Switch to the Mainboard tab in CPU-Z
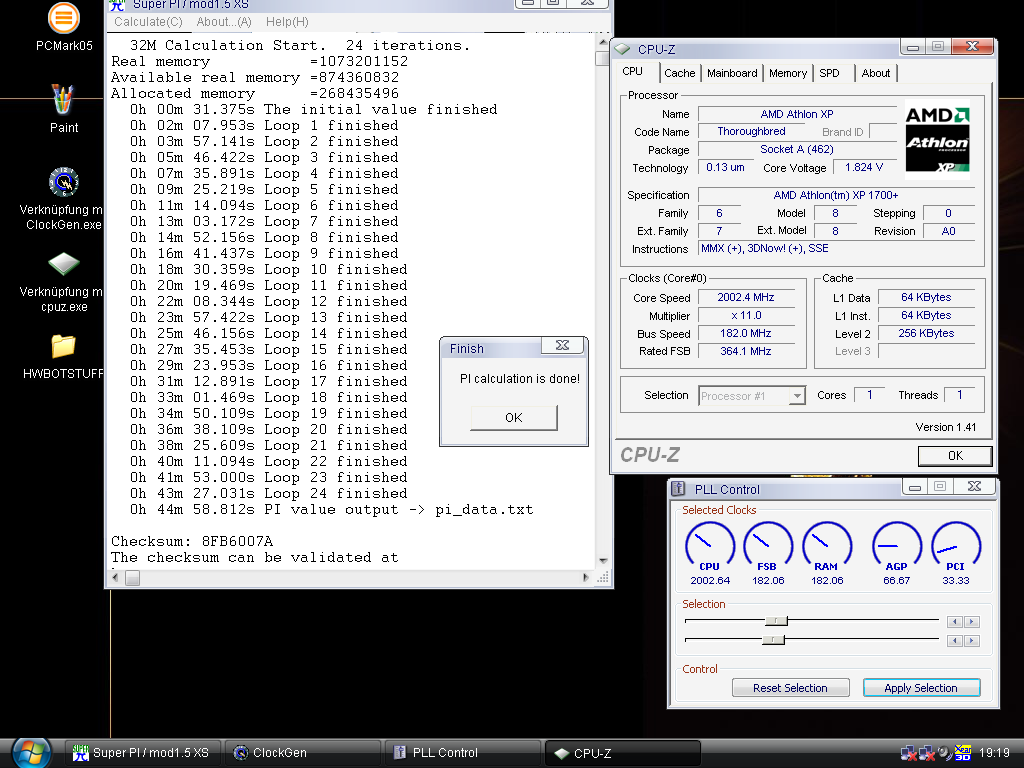 (732, 73)
